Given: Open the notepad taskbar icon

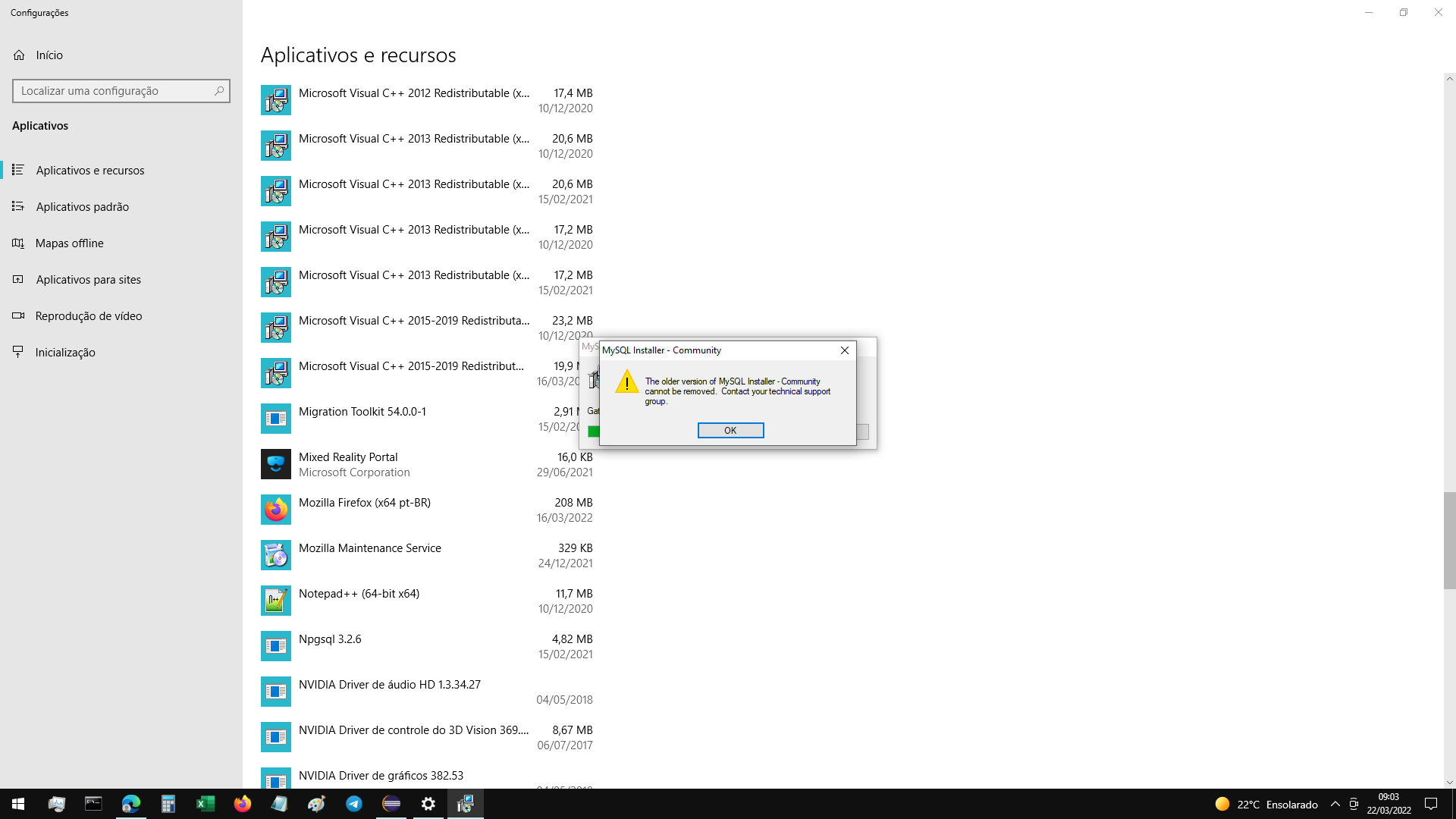Looking at the screenshot, I should (279, 804).
